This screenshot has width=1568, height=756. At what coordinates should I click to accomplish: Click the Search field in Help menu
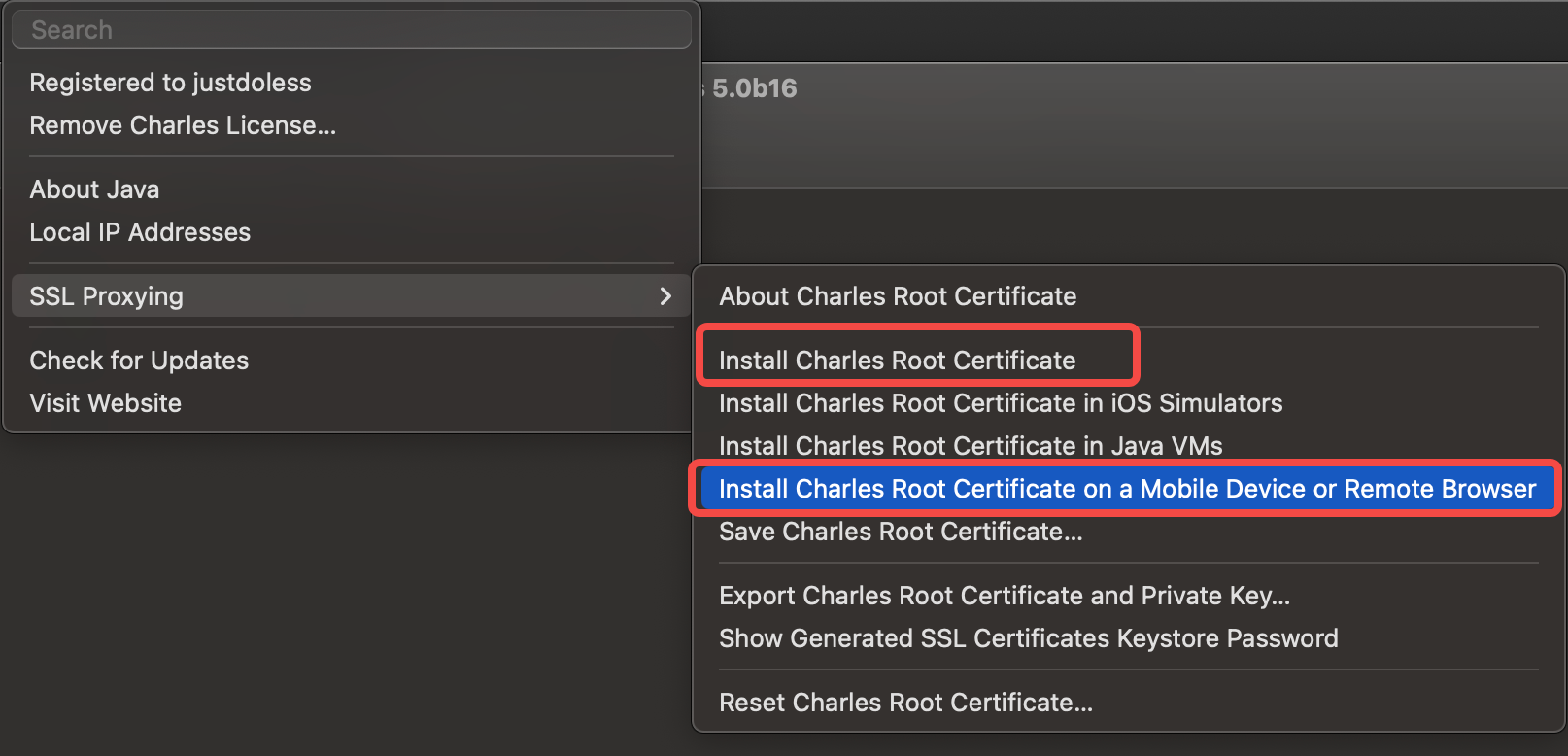pyautogui.click(x=351, y=30)
